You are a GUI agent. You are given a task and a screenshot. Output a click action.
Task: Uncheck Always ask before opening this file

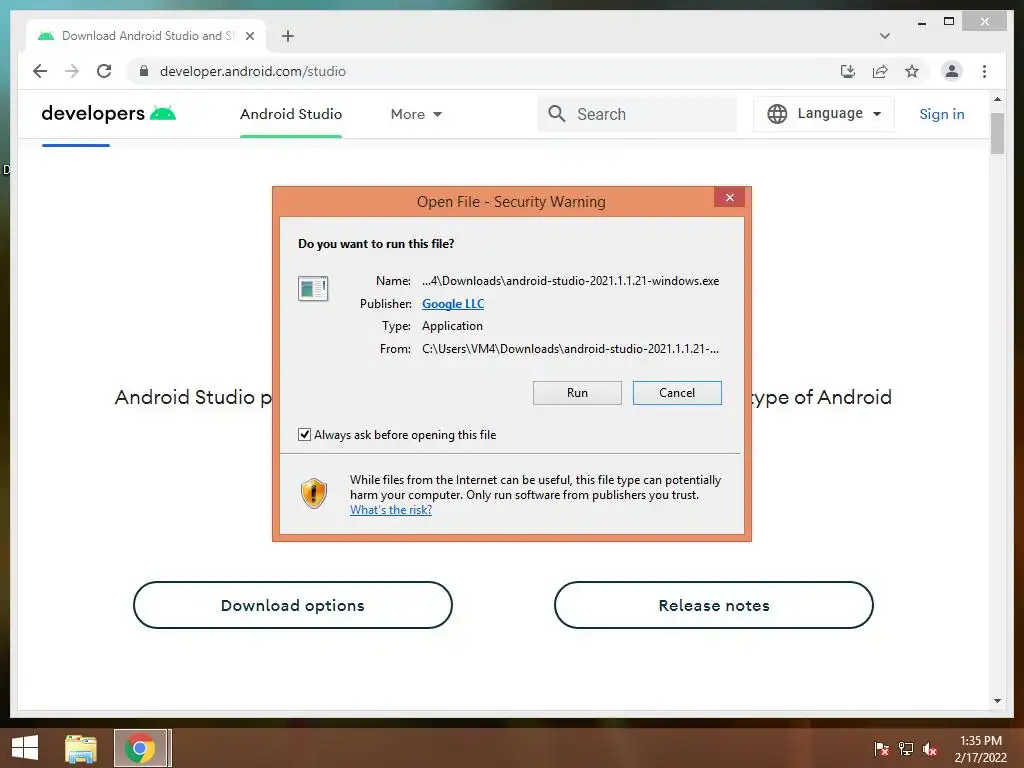click(304, 434)
